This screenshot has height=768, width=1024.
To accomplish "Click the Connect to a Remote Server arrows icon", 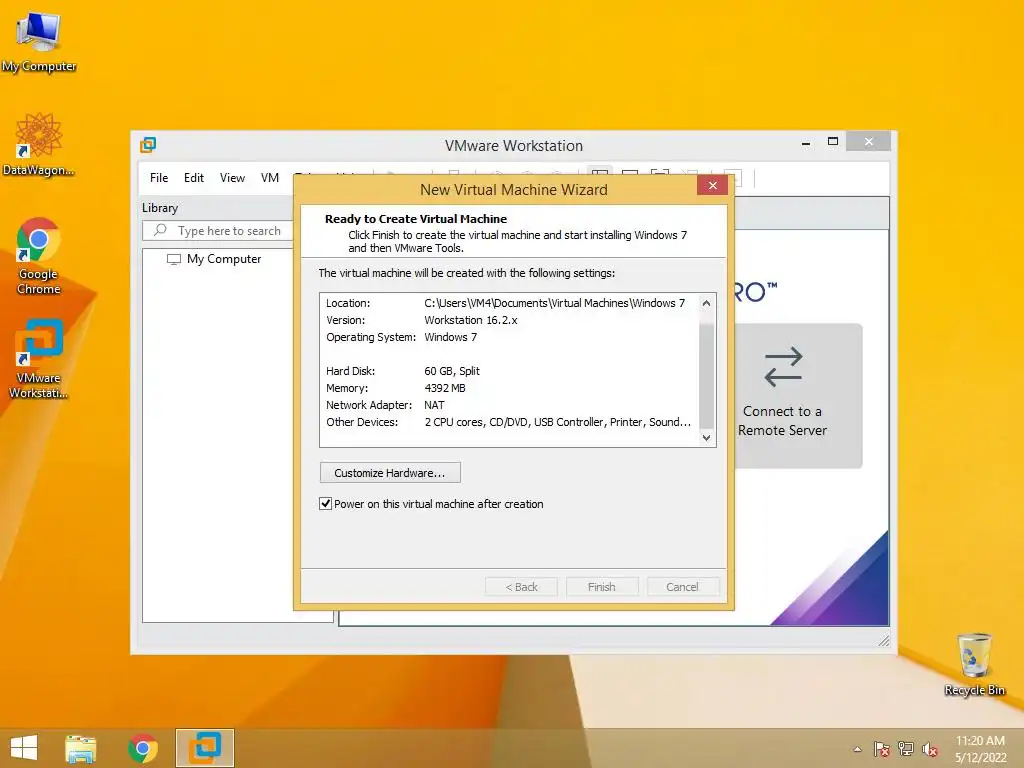I will (782, 366).
